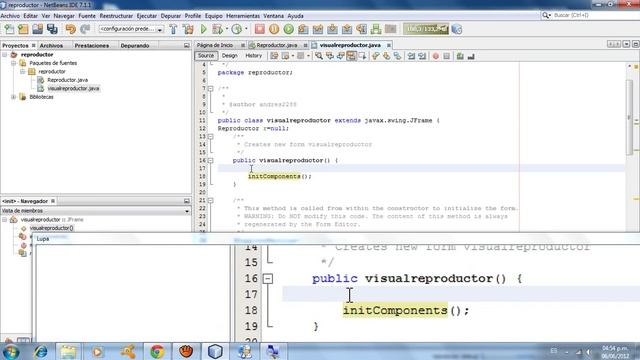The width and height of the screenshot is (640, 360).
Task: Collapse the Paquetes de fuentes node
Action: pos(14,63)
